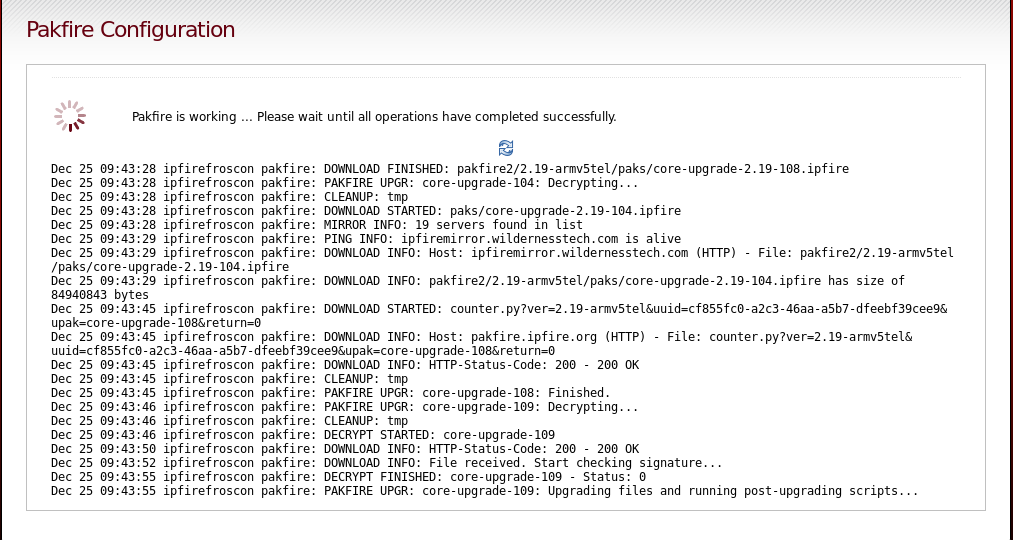Click log text '84940843 bytes'
This screenshot has width=1013, height=540.
click(99, 295)
